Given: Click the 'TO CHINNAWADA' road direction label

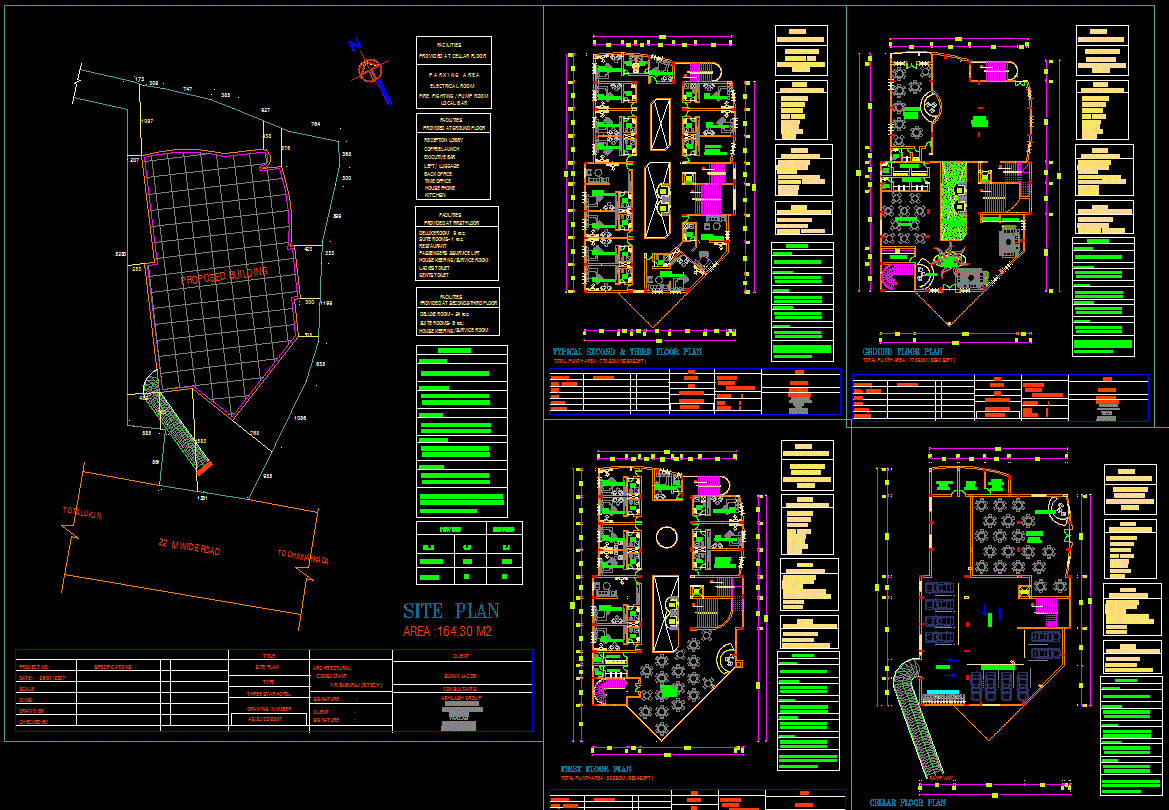Looking at the screenshot, I should (304, 555).
